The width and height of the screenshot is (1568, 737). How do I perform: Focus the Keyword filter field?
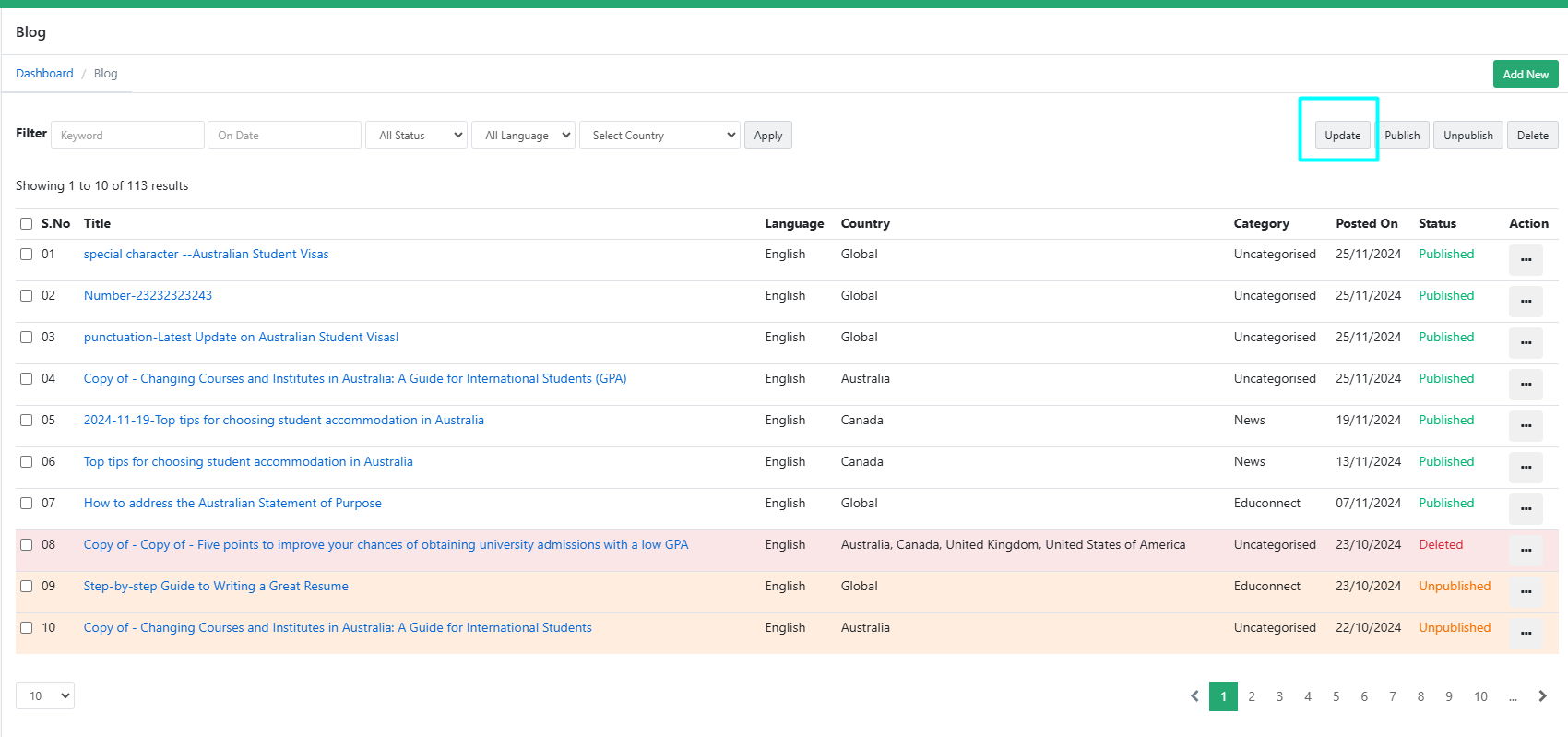click(x=127, y=136)
